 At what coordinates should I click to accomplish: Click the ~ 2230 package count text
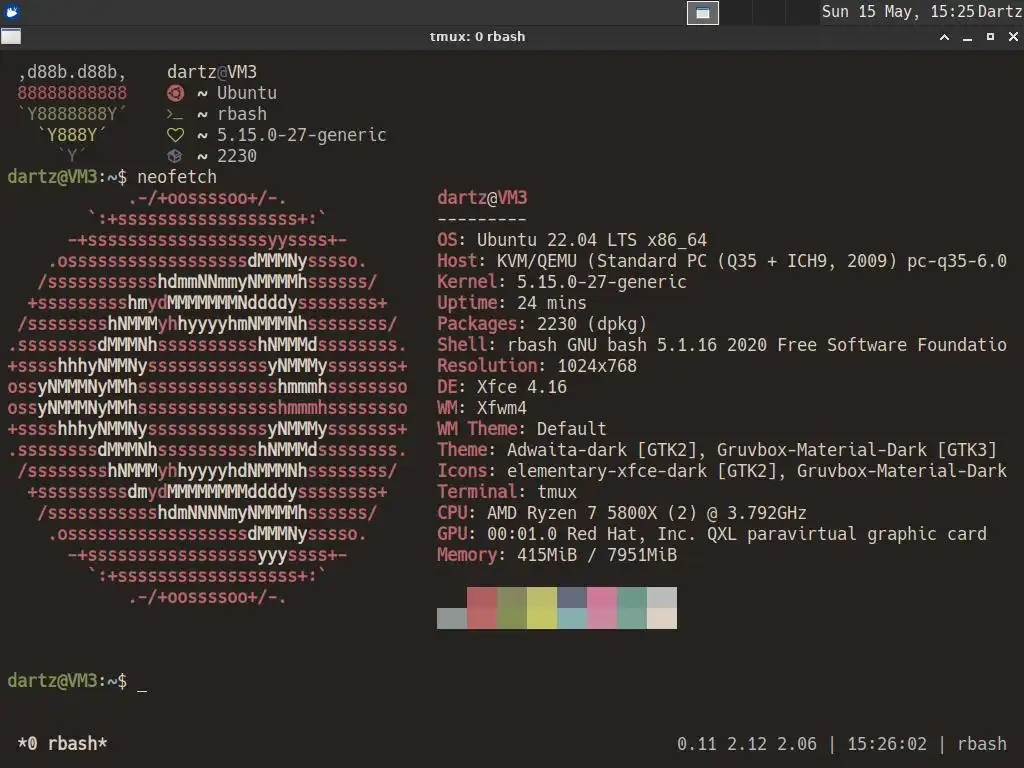click(227, 156)
